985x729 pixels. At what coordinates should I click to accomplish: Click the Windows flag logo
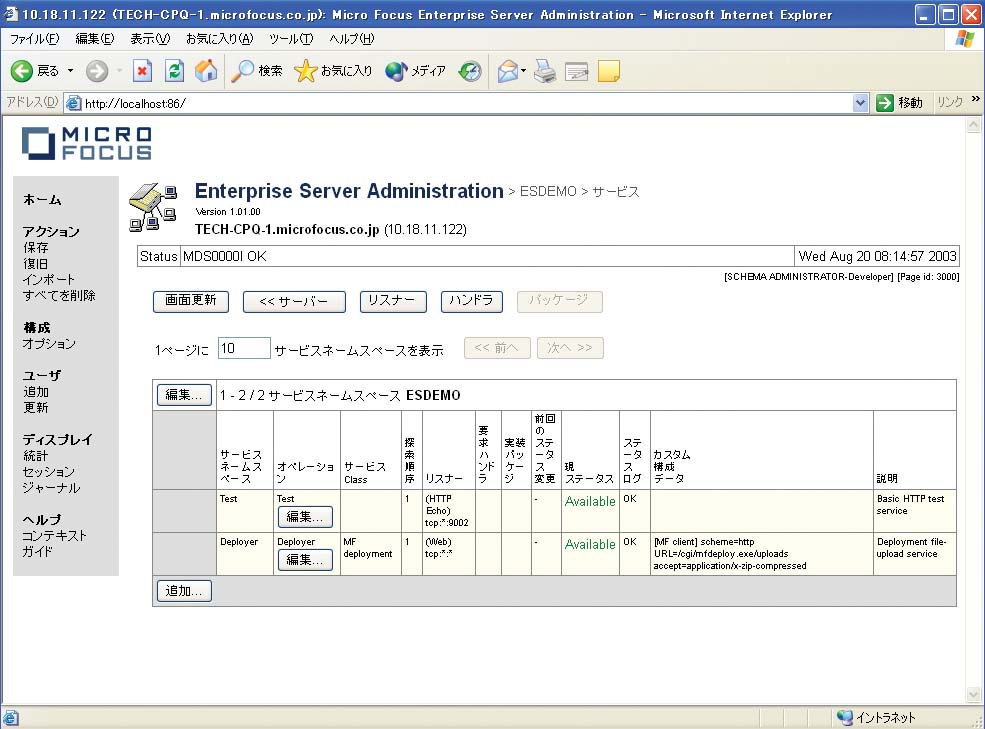(964, 39)
